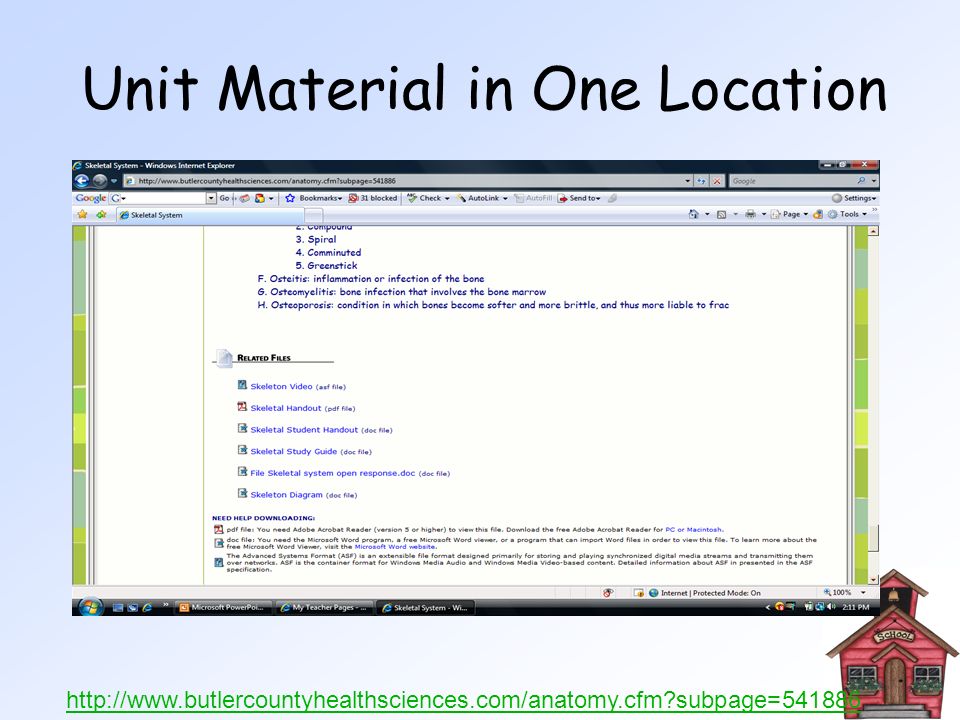Refresh the page via refresh icon
This screenshot has height=720, width=960.
(x=702, y=181)
